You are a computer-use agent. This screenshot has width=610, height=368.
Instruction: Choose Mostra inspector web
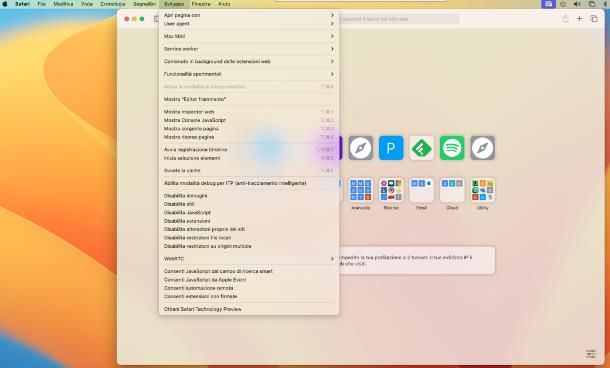click(249, 112)
